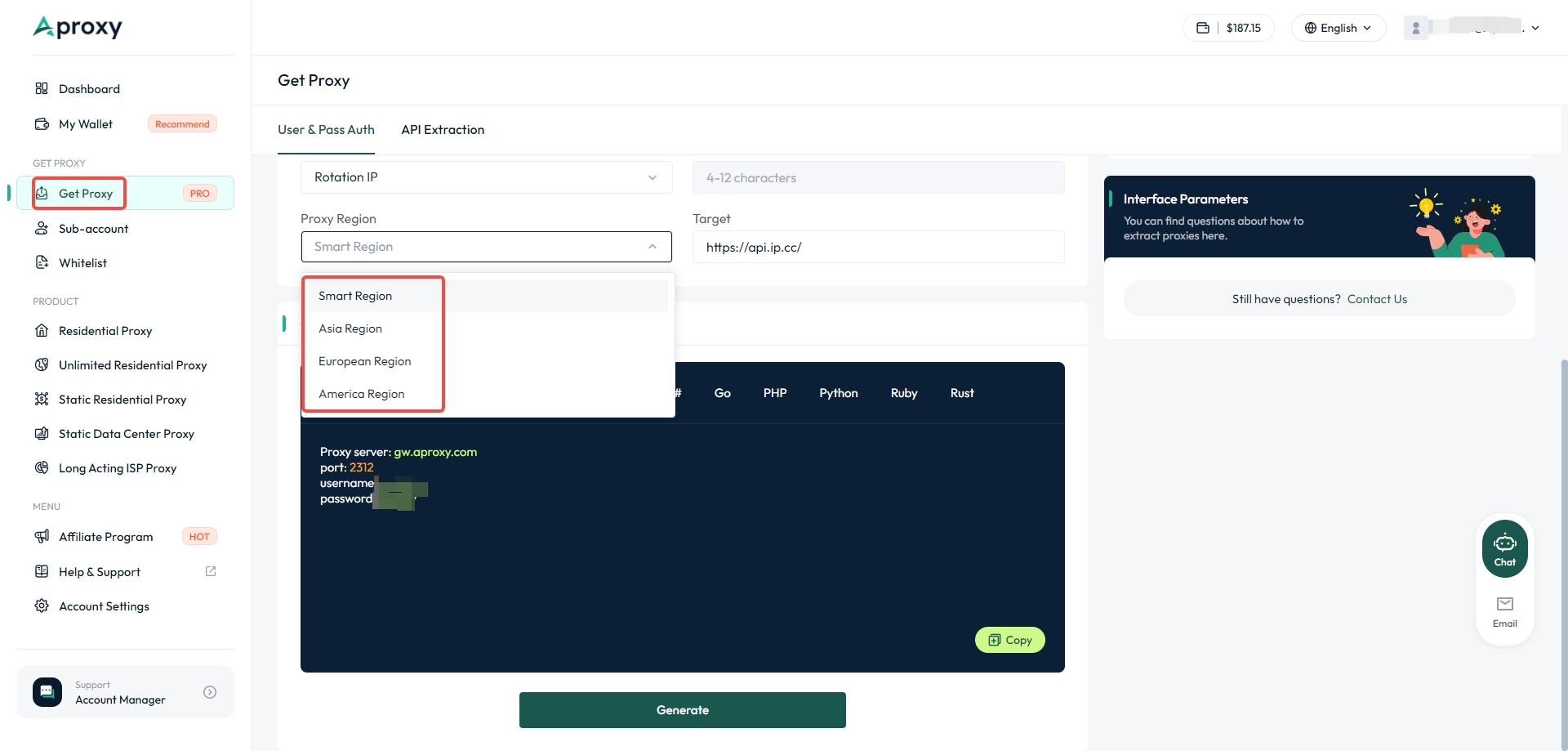Select European Region option
Image resolution: width=1568 pixels, height=751 pixels.
pos(488,361)
